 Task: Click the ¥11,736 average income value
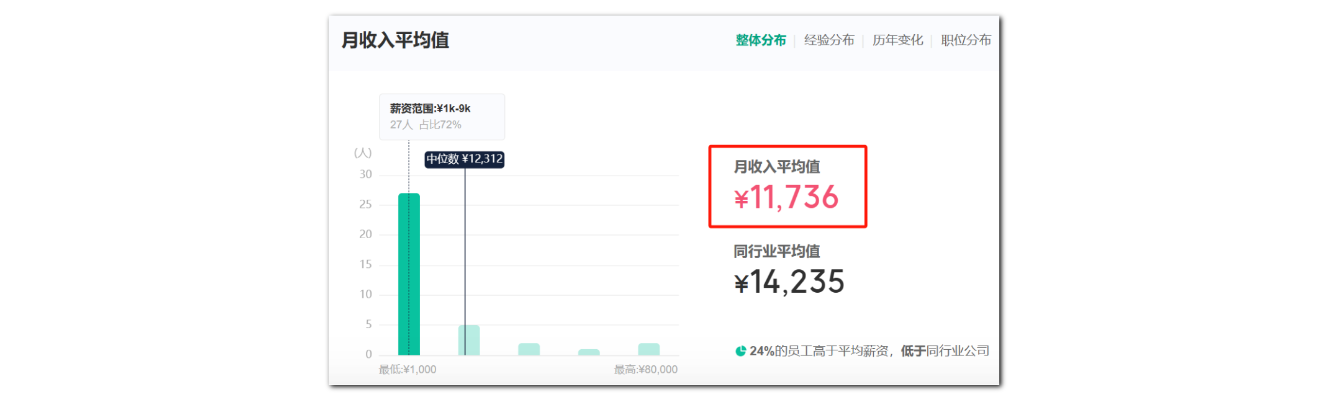click(786, 199)
